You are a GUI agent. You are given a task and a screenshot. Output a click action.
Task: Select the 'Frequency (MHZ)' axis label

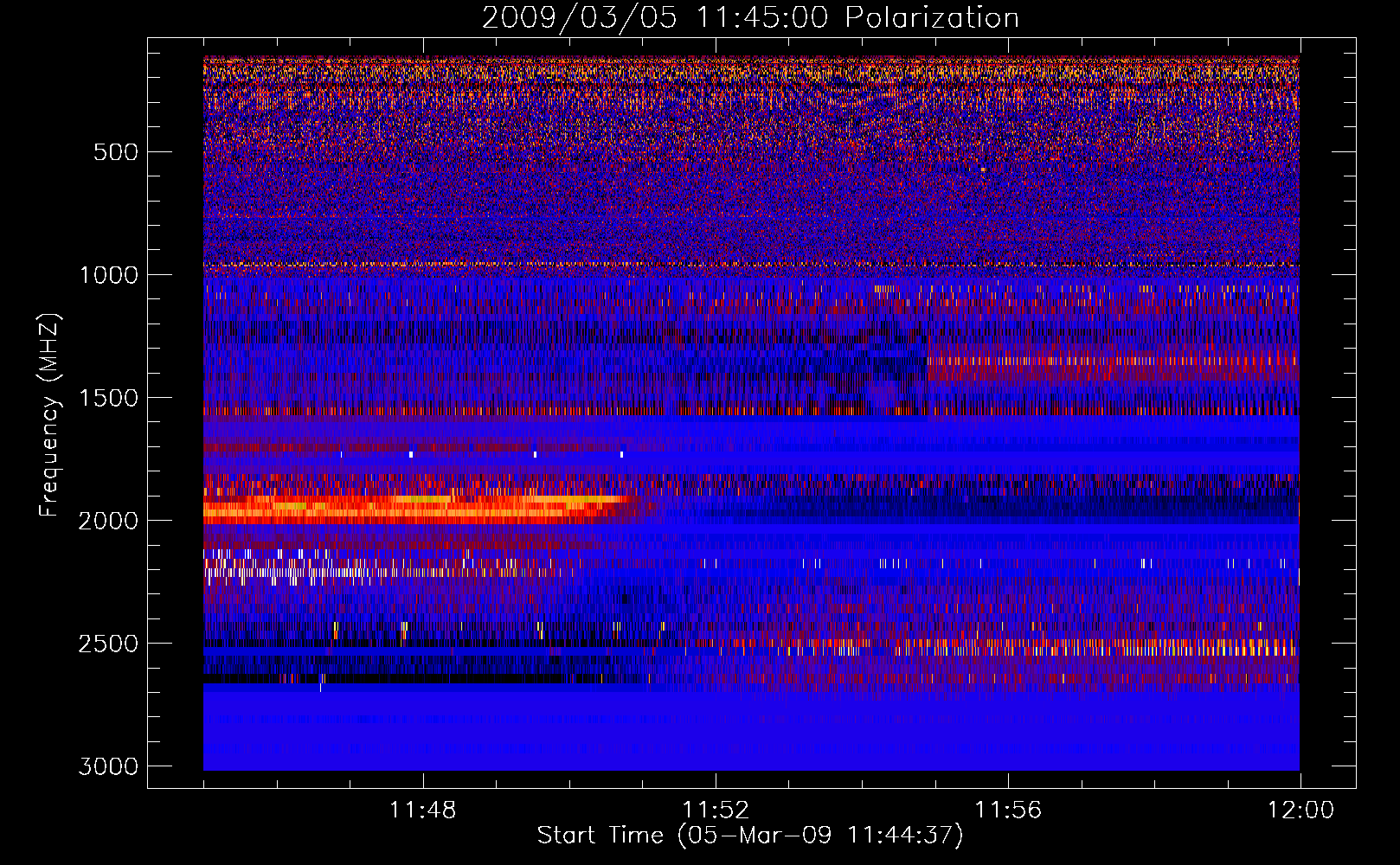(x=49, y=414)
